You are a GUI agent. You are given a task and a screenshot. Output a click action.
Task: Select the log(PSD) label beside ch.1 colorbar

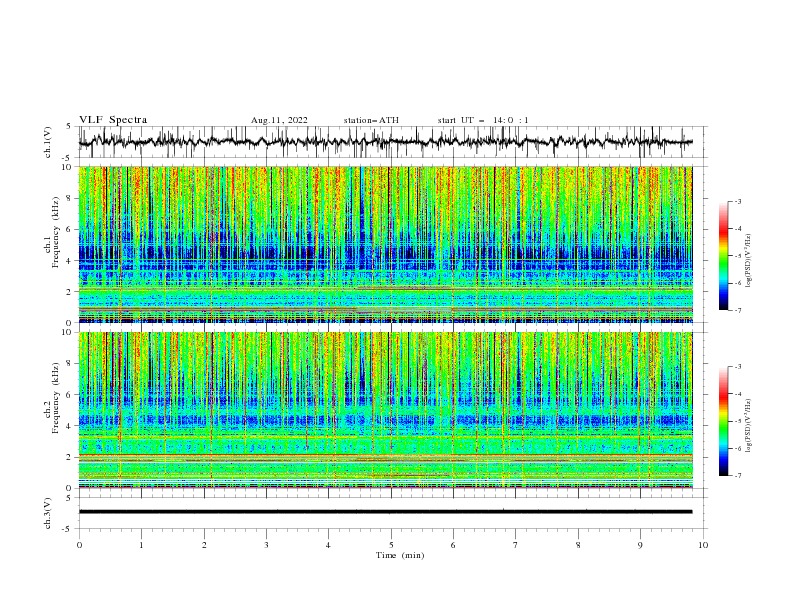[x=749, y=261]
